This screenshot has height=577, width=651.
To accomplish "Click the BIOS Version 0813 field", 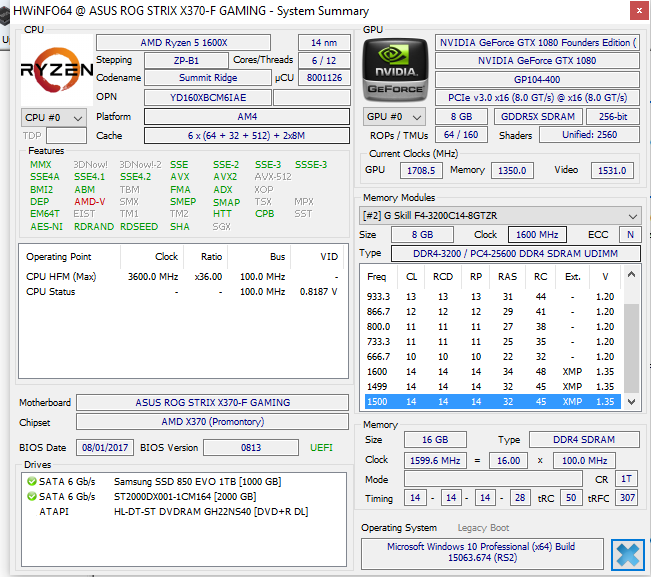I will 251,448.
